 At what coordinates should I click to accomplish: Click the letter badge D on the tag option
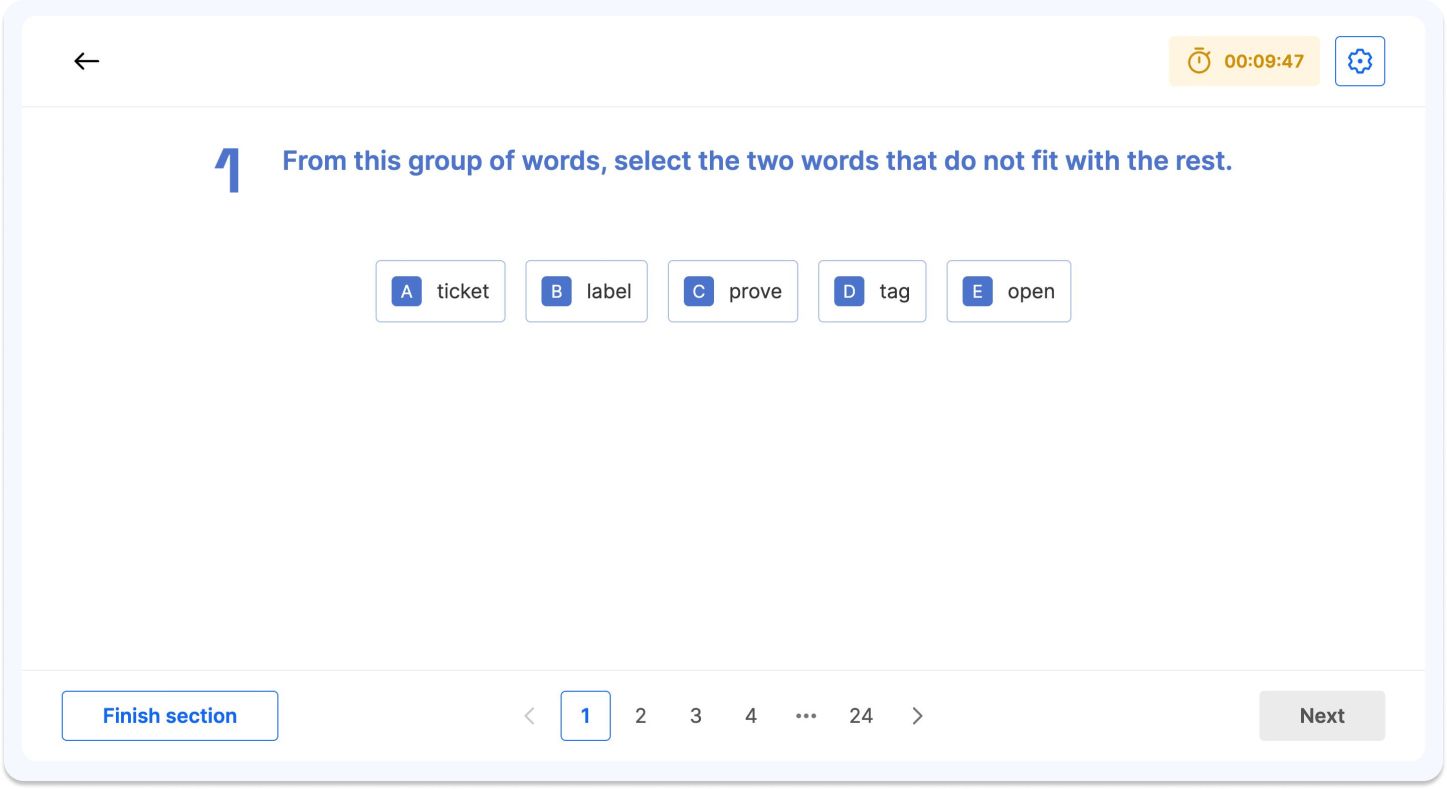tap(847, 291)
